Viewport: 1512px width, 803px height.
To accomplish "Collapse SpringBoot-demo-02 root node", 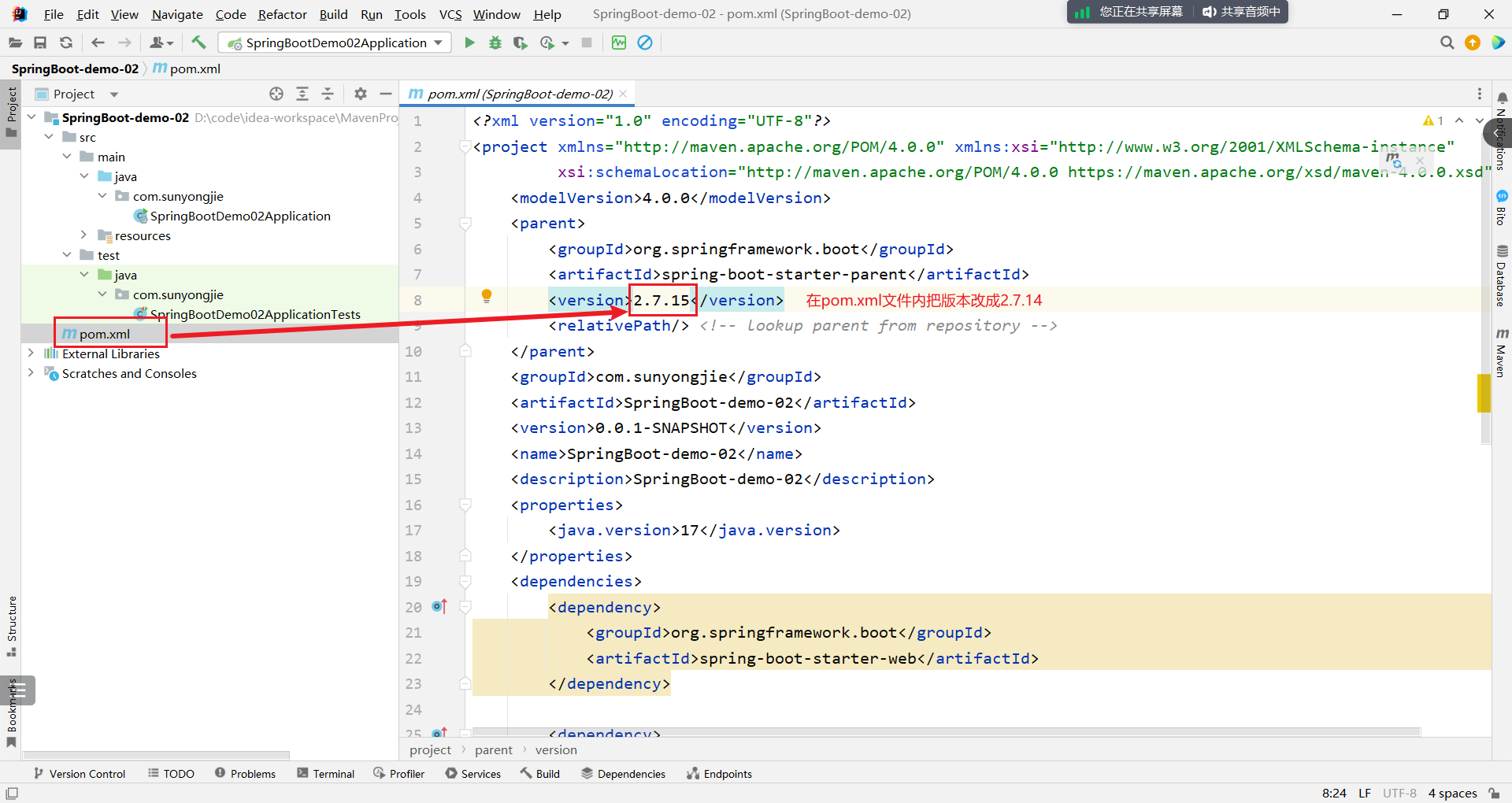I will [32, 117].
